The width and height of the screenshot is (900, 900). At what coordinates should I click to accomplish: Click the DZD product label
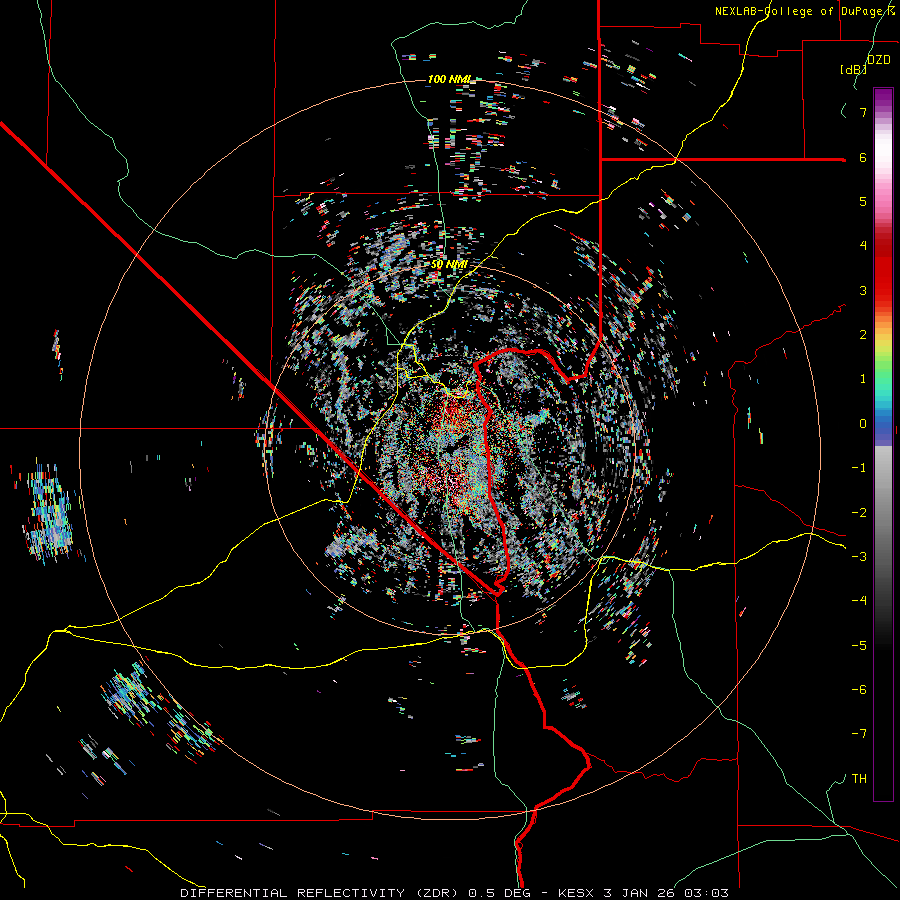878,60
